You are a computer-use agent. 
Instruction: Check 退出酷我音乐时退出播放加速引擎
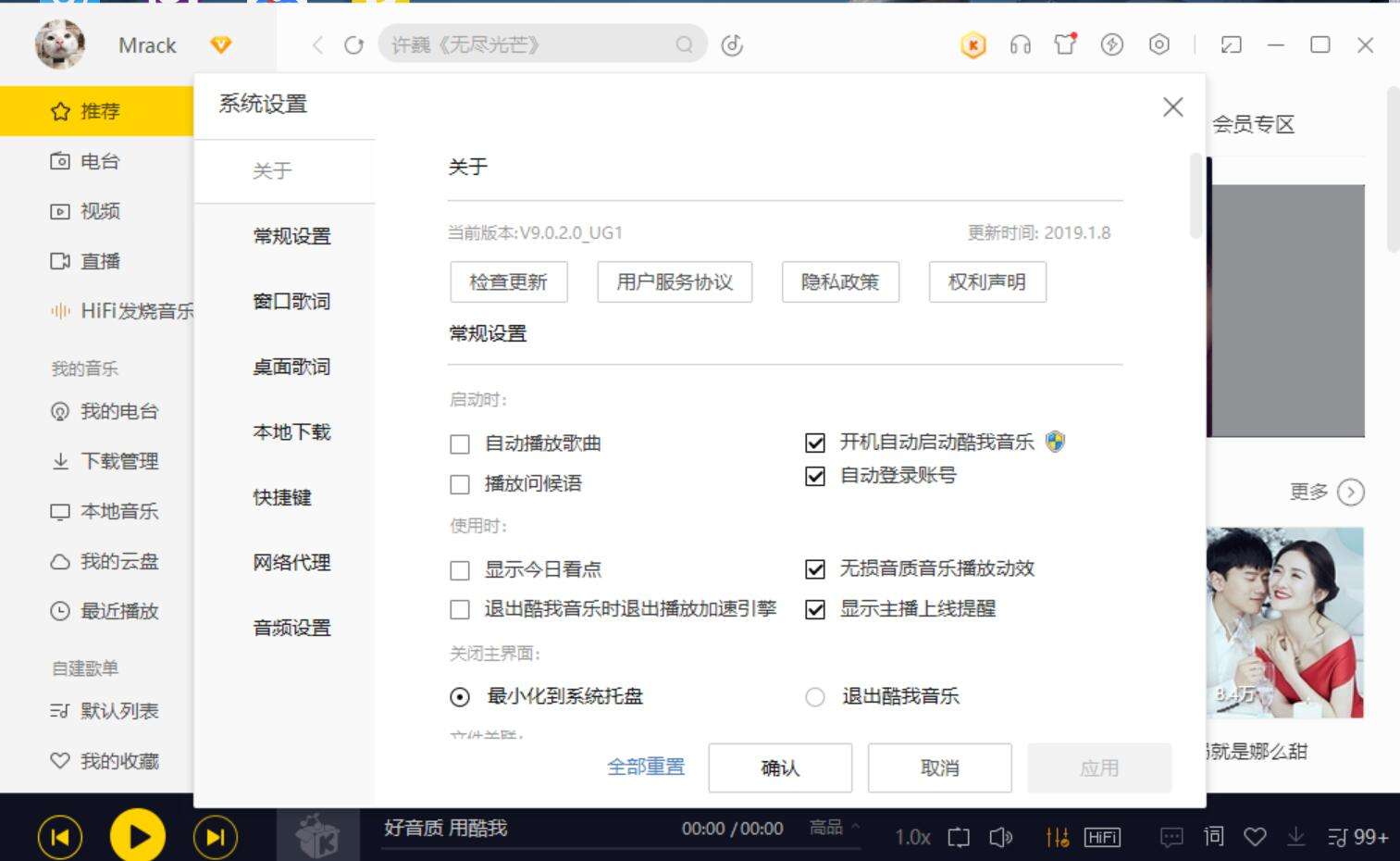point(460,609)
